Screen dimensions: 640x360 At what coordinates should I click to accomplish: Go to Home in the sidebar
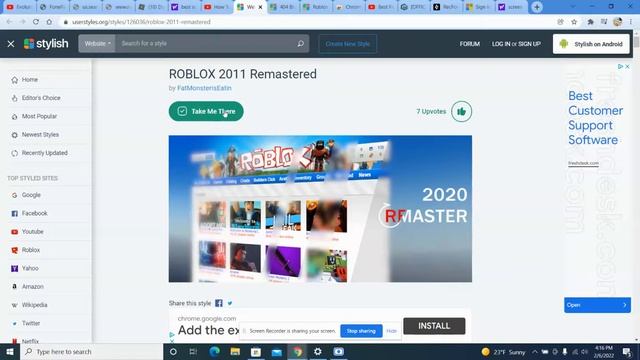(x=29, y=80)
